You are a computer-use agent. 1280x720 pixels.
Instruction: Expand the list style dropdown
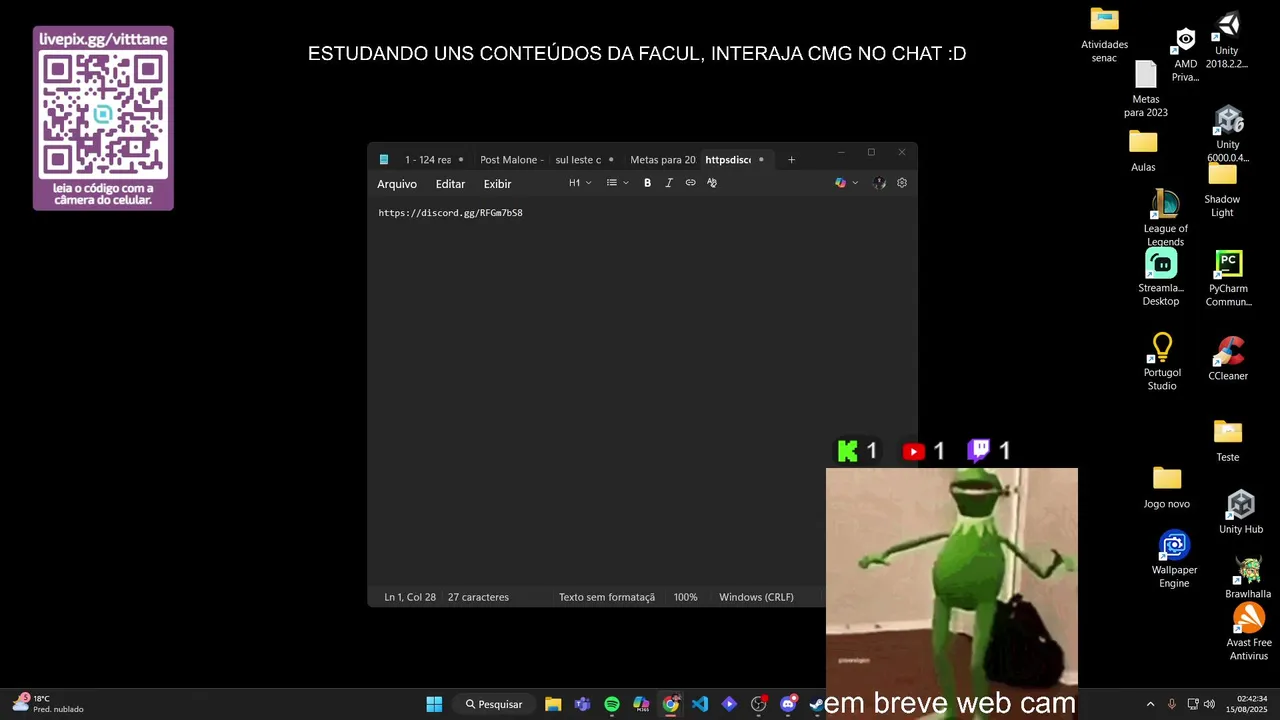coord(618,183)
